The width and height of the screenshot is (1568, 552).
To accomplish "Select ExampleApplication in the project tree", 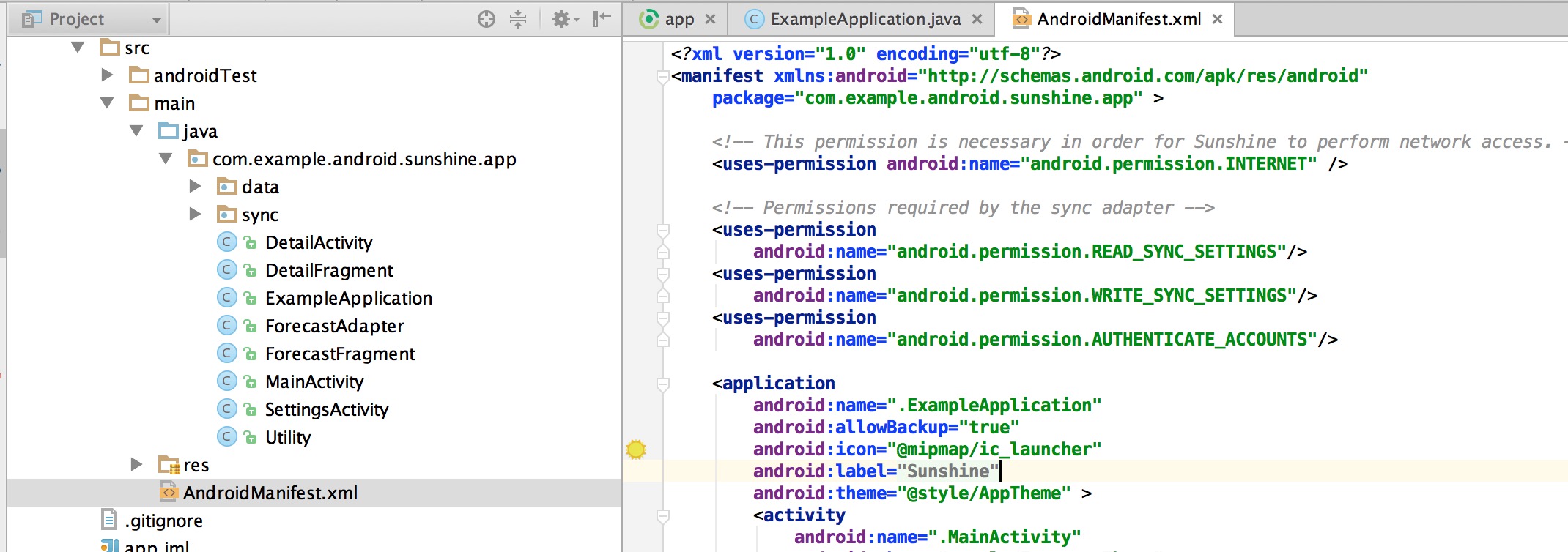I will pos(325,298).
